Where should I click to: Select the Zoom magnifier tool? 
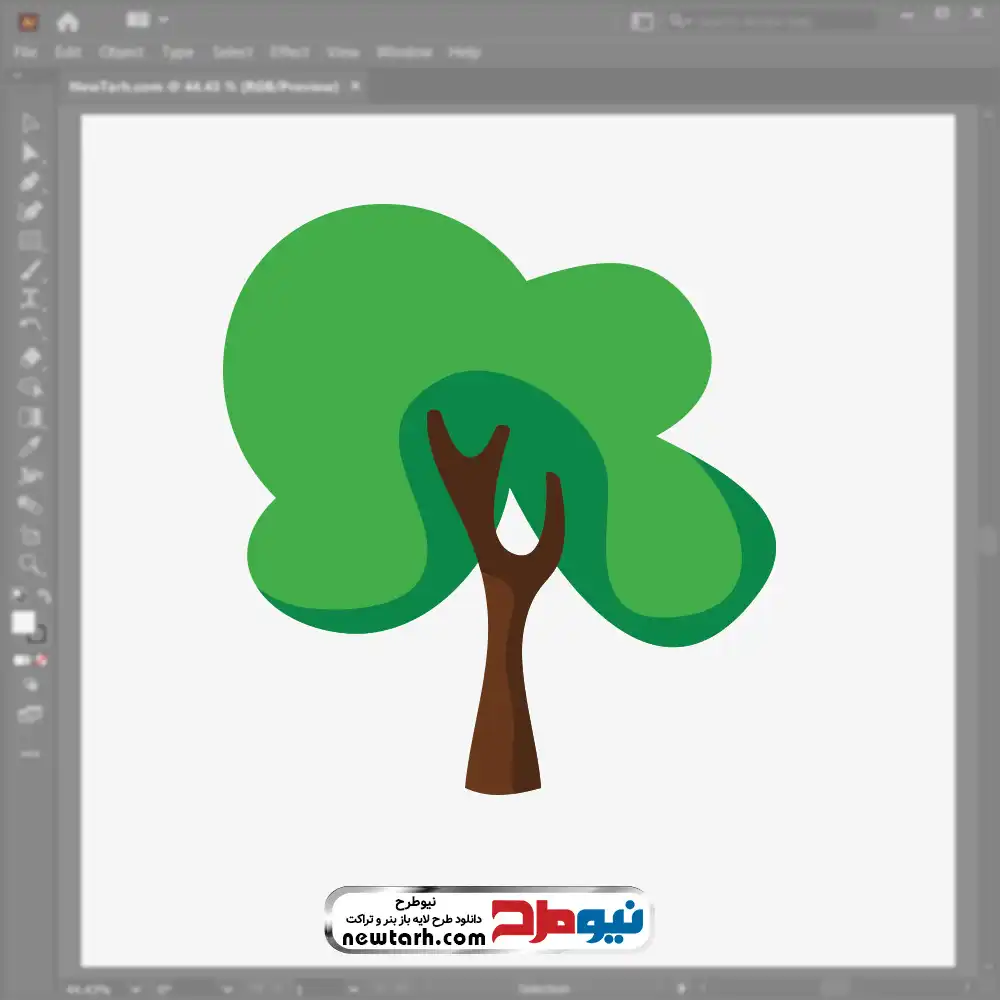click(x=30, y=564)
